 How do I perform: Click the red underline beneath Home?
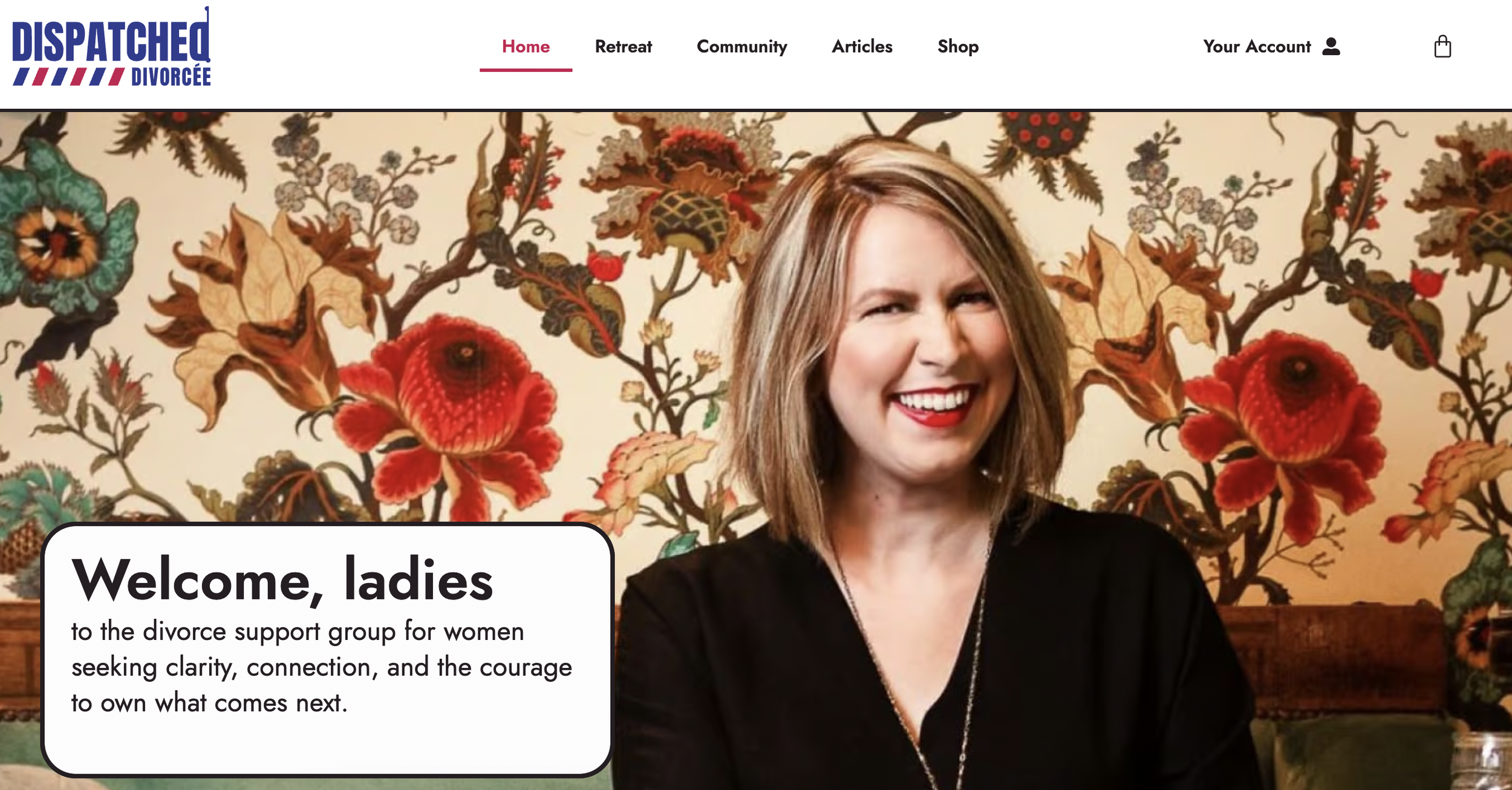coord(526,70)
